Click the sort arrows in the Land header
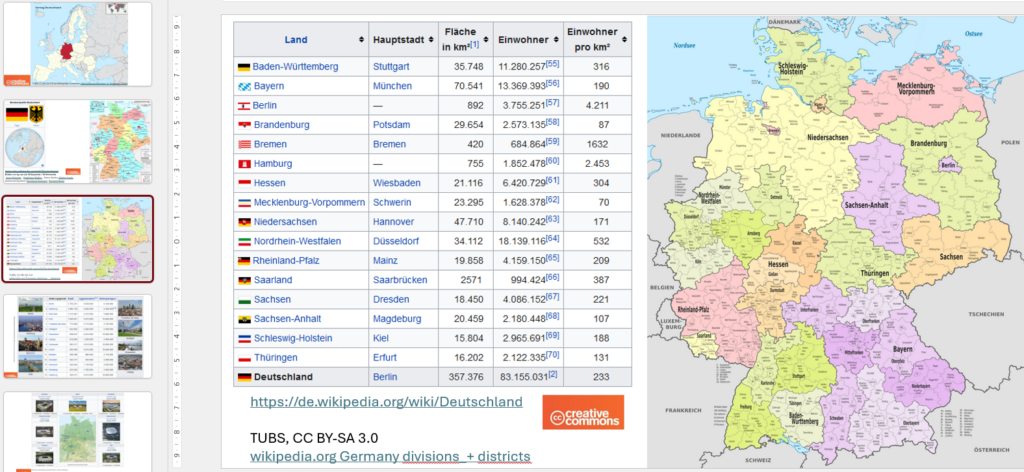Screen dimensions: 1024x472 pos(361,40)
